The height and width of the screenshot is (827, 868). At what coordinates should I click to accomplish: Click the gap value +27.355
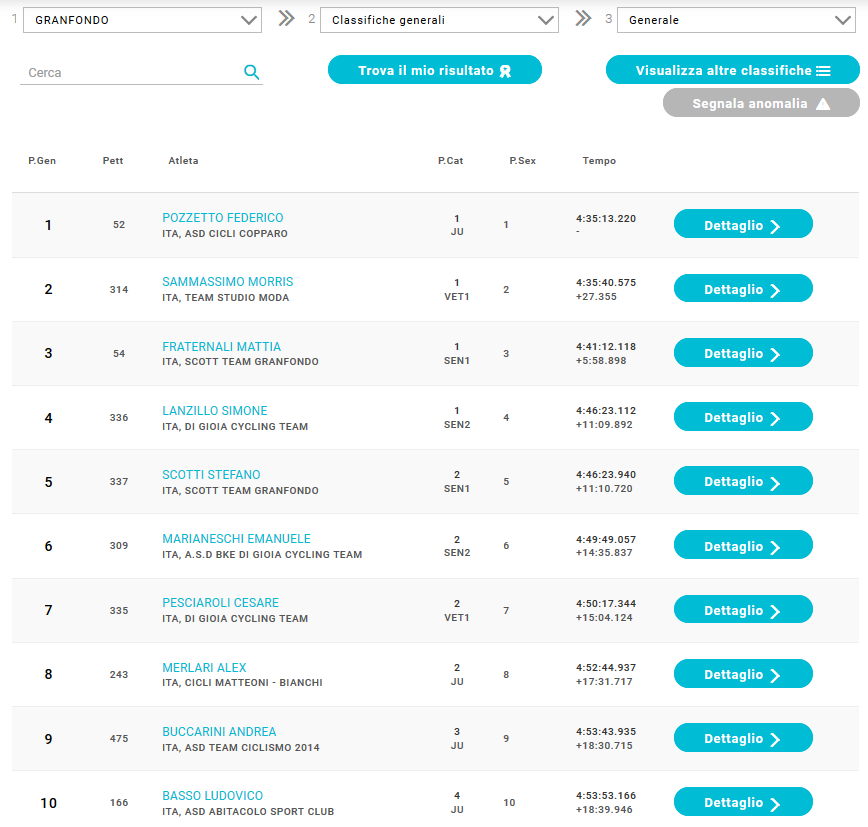pyautogui.click(x=596, y=297)
